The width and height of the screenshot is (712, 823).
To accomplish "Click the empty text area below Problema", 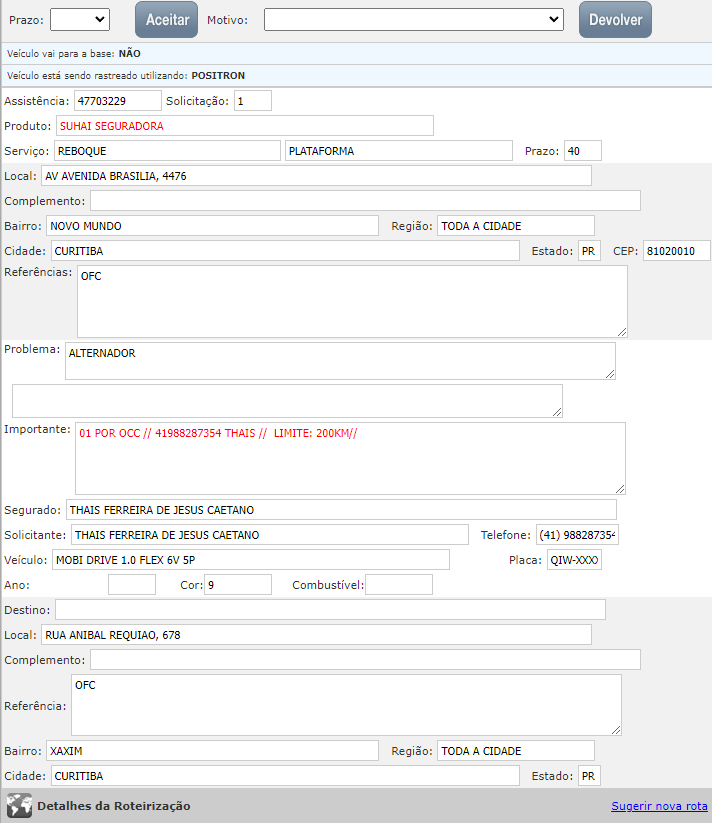I will click(288, 401).
